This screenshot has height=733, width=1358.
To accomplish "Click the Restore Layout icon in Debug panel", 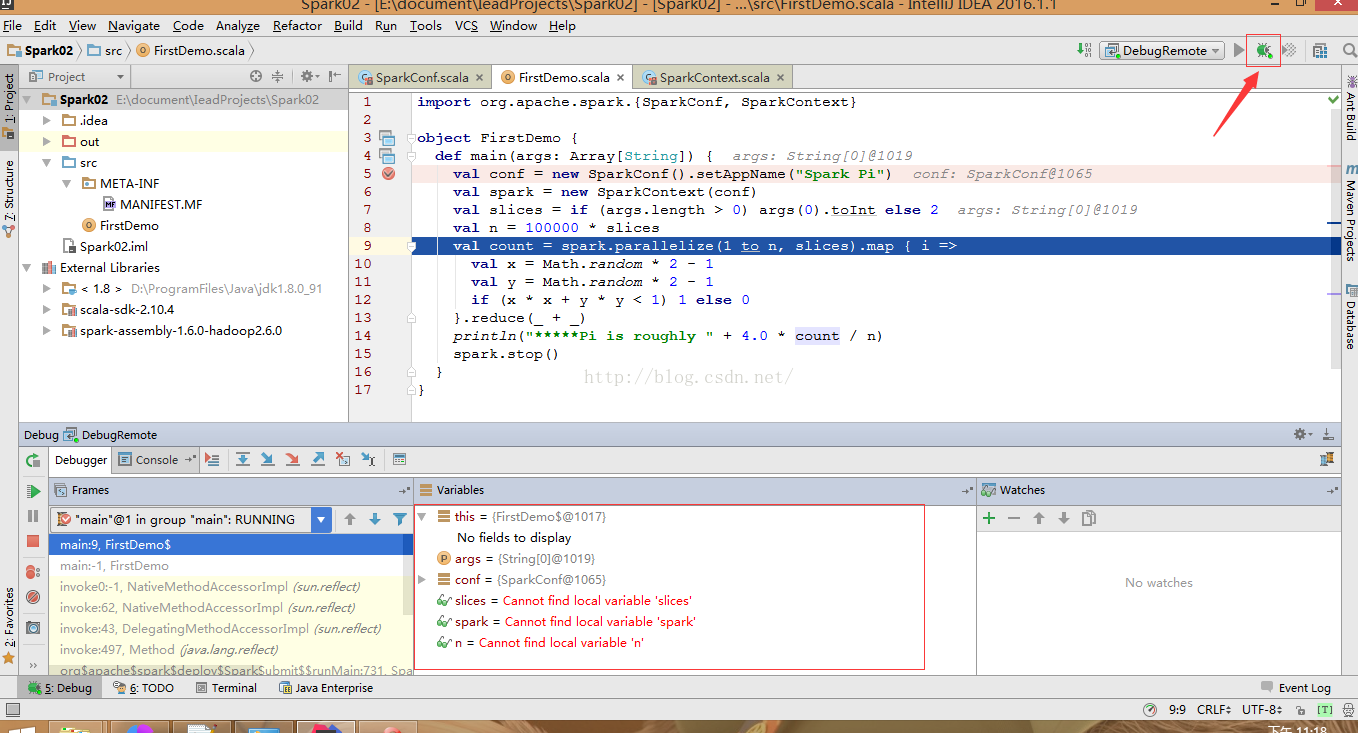I will (x=1327, y=459).
